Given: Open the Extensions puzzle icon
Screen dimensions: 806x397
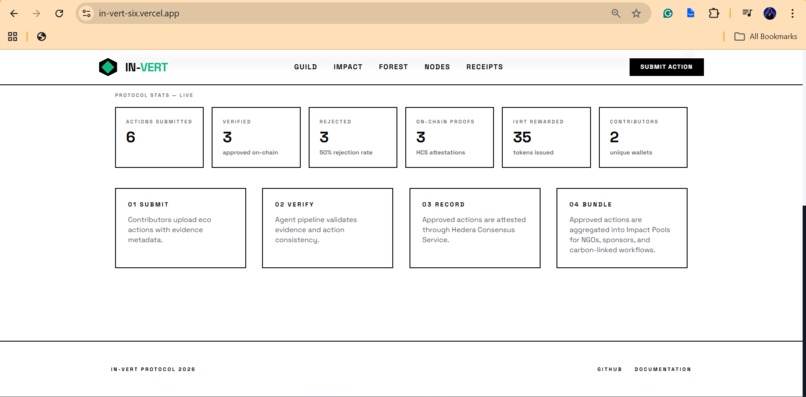Looking at the screenshot, I should tap(713, 14).
